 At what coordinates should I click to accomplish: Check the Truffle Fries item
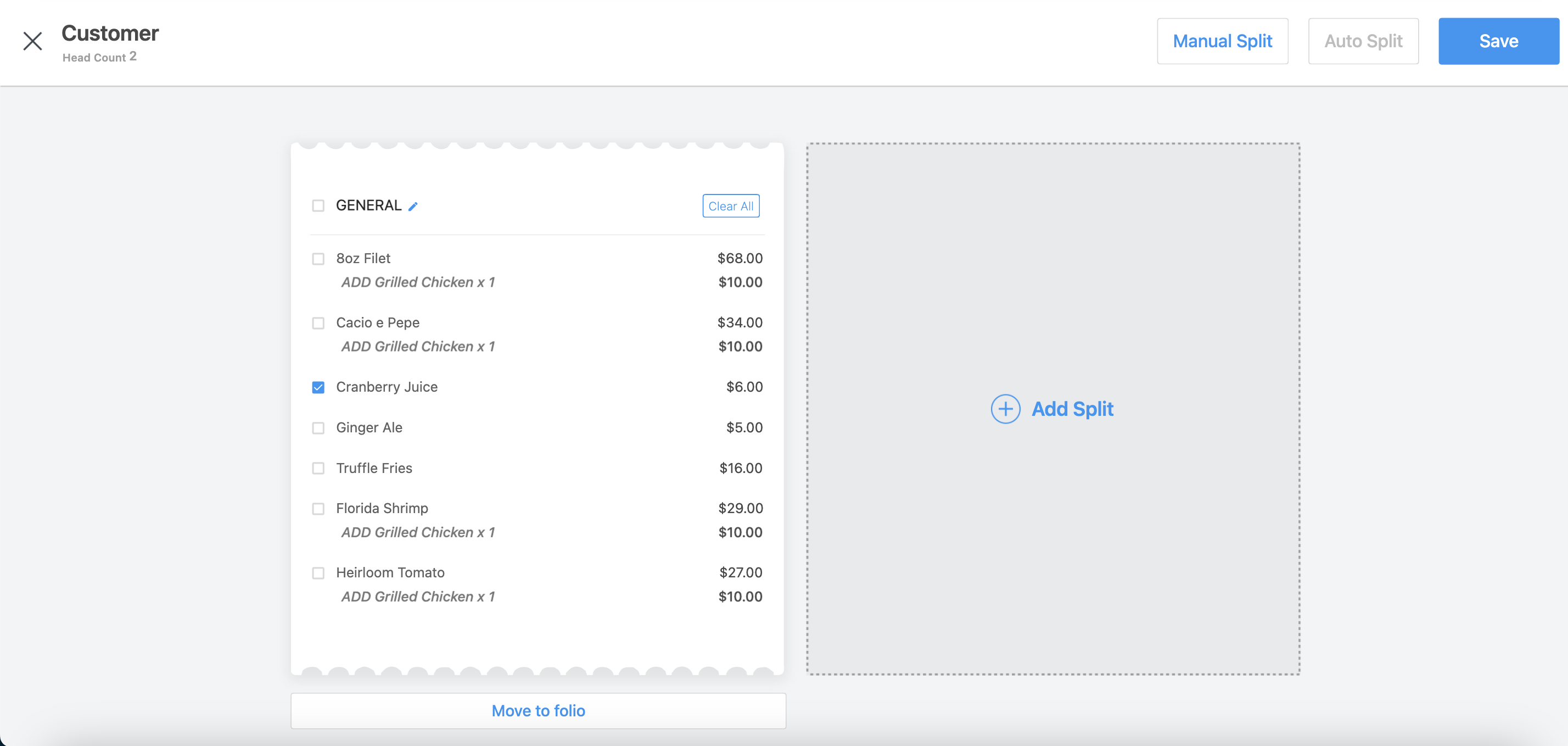(318, 468)
